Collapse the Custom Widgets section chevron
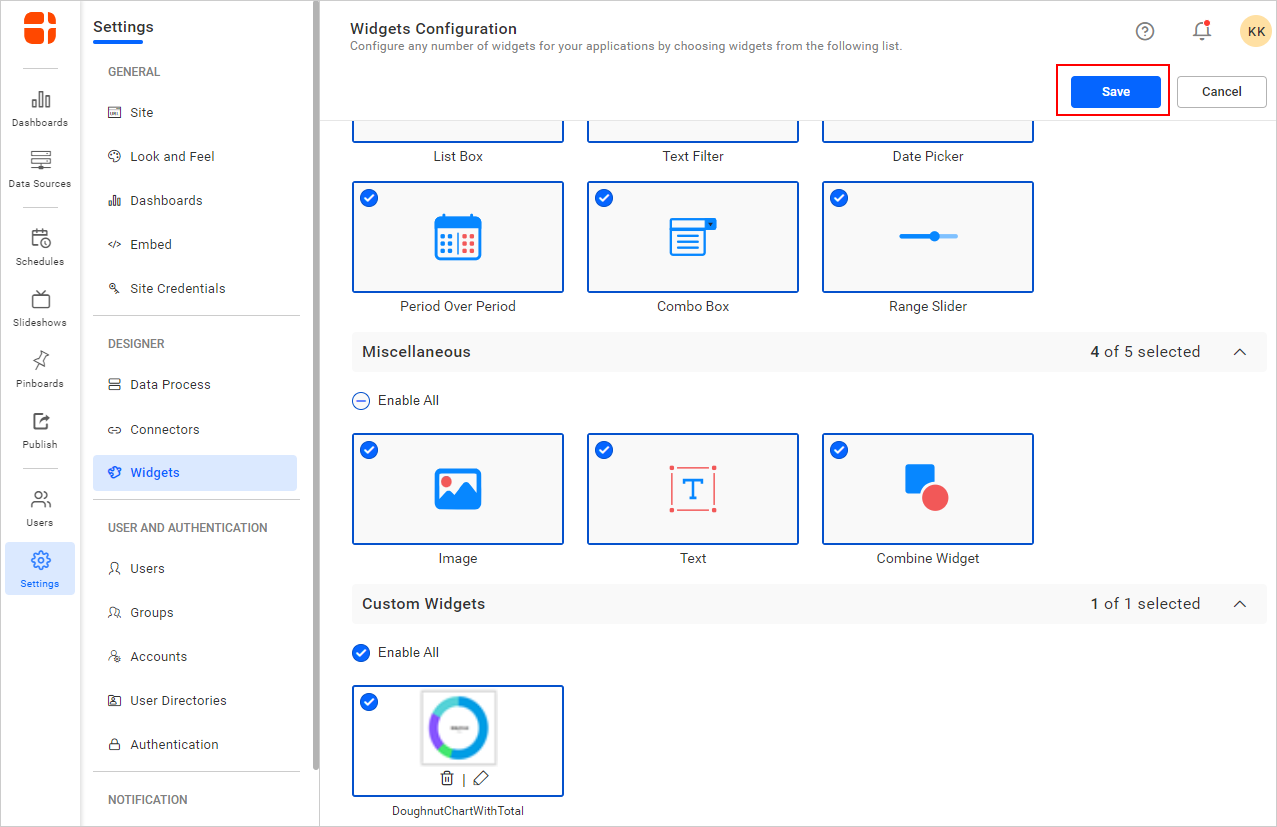The width and height of the screenshot is (1277, 827). [x=1240, y=604]
